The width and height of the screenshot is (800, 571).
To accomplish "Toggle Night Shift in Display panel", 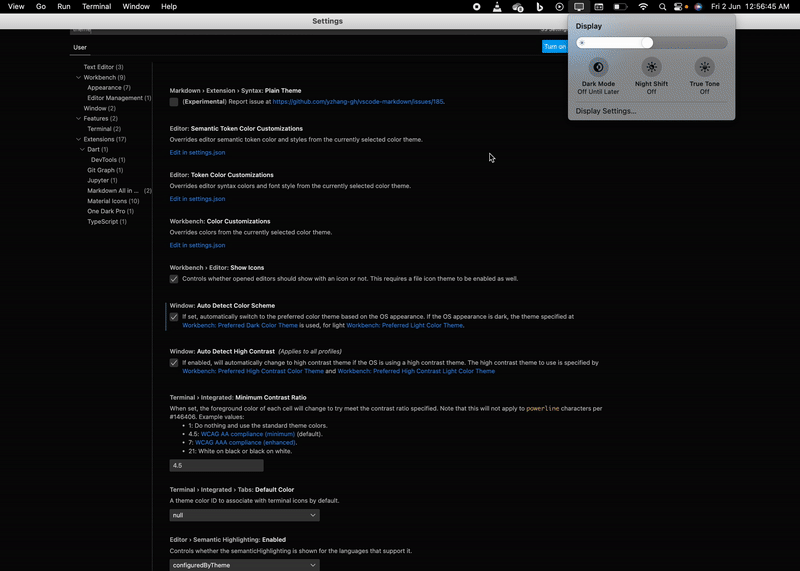I will tap(652, 67).
